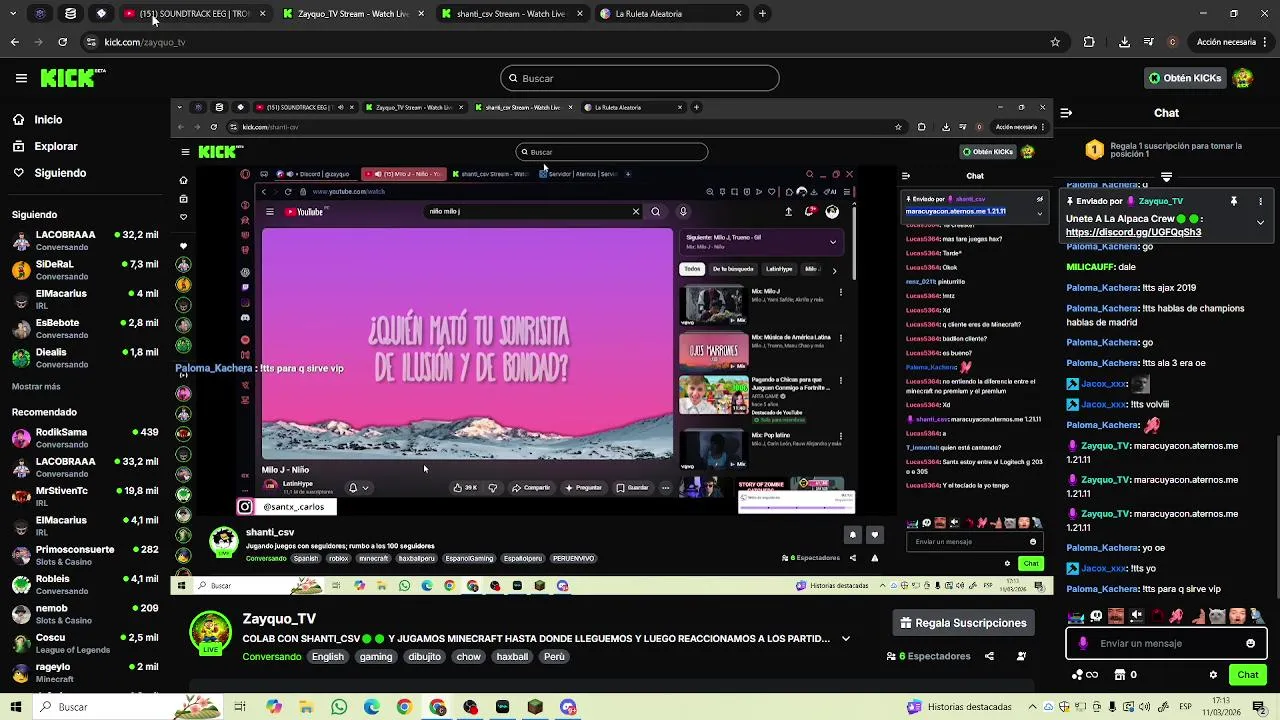
Task: Open user profile avatar menu
Action: point(1243,78)
